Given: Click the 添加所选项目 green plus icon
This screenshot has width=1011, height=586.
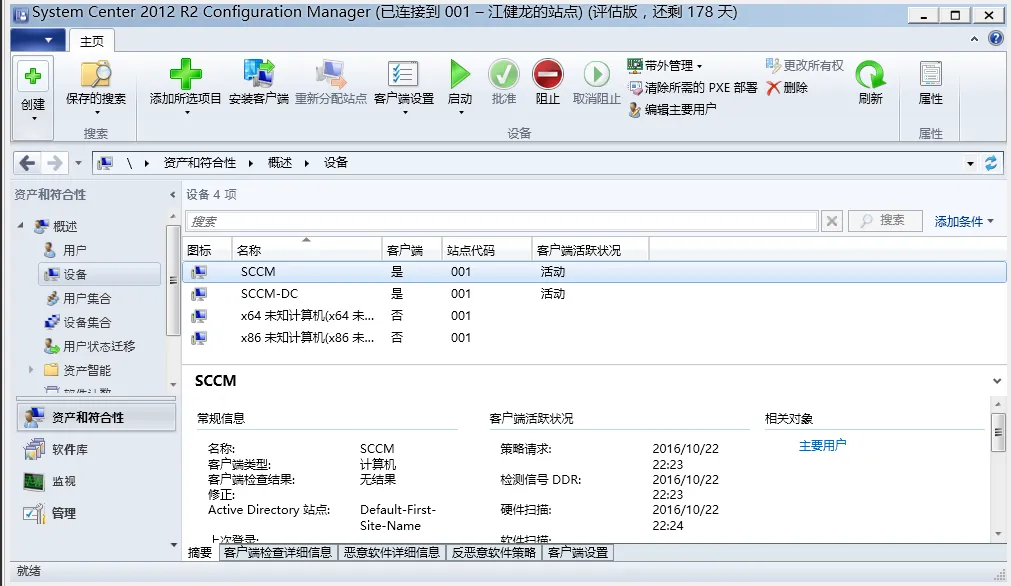Looking at the screenshot, I should 186,73.
